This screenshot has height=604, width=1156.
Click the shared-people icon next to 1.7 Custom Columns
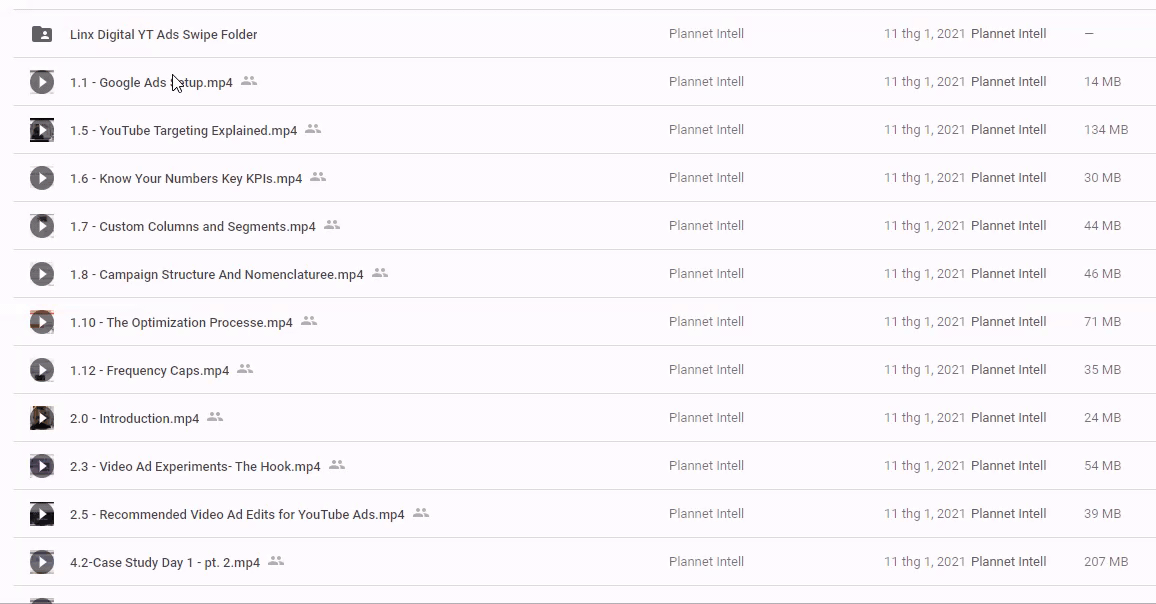332,226
